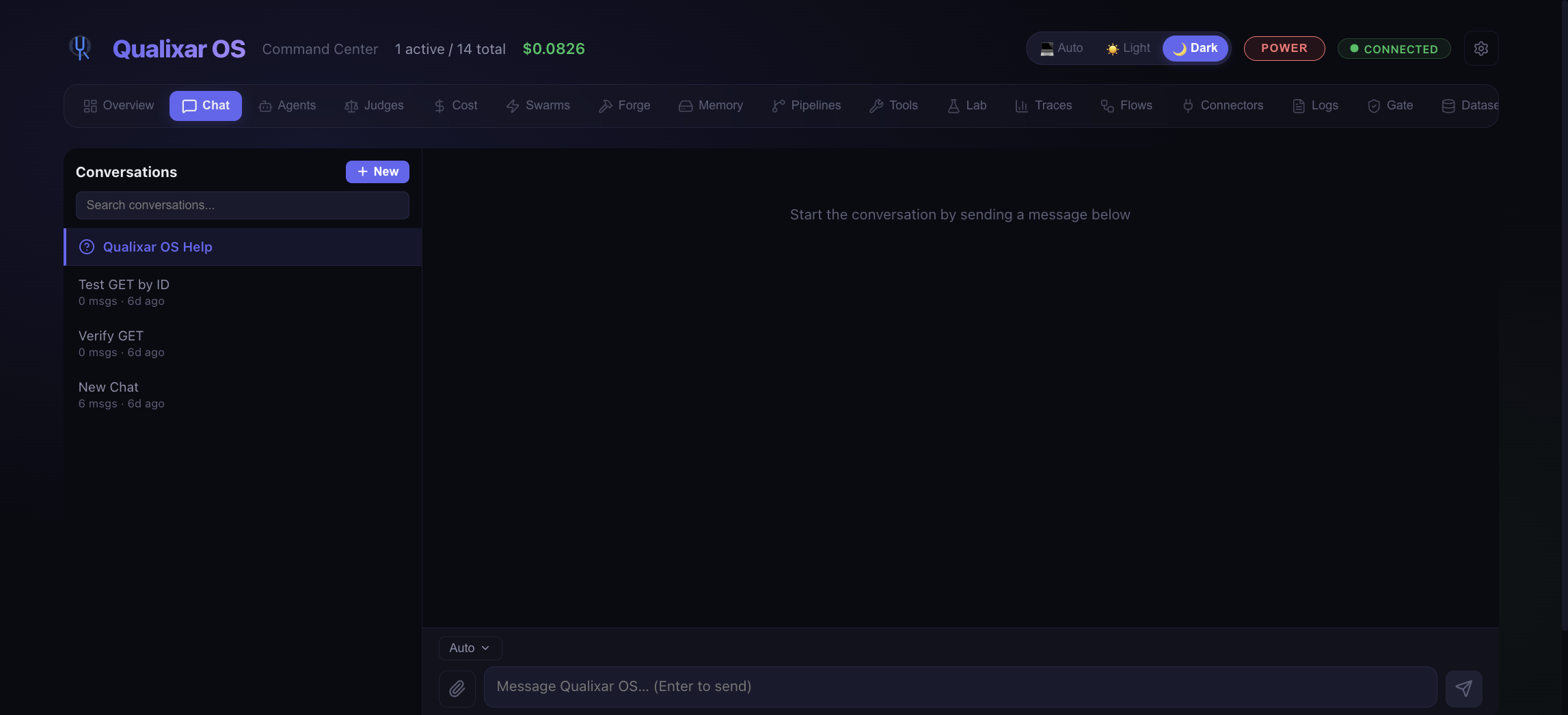Click the Overview grid icon
Screen dimensions: 1568x715
tap(90, 106)
